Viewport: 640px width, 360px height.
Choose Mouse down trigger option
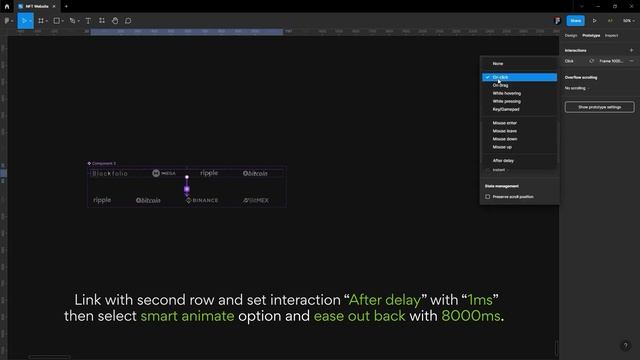coord(519,139)
